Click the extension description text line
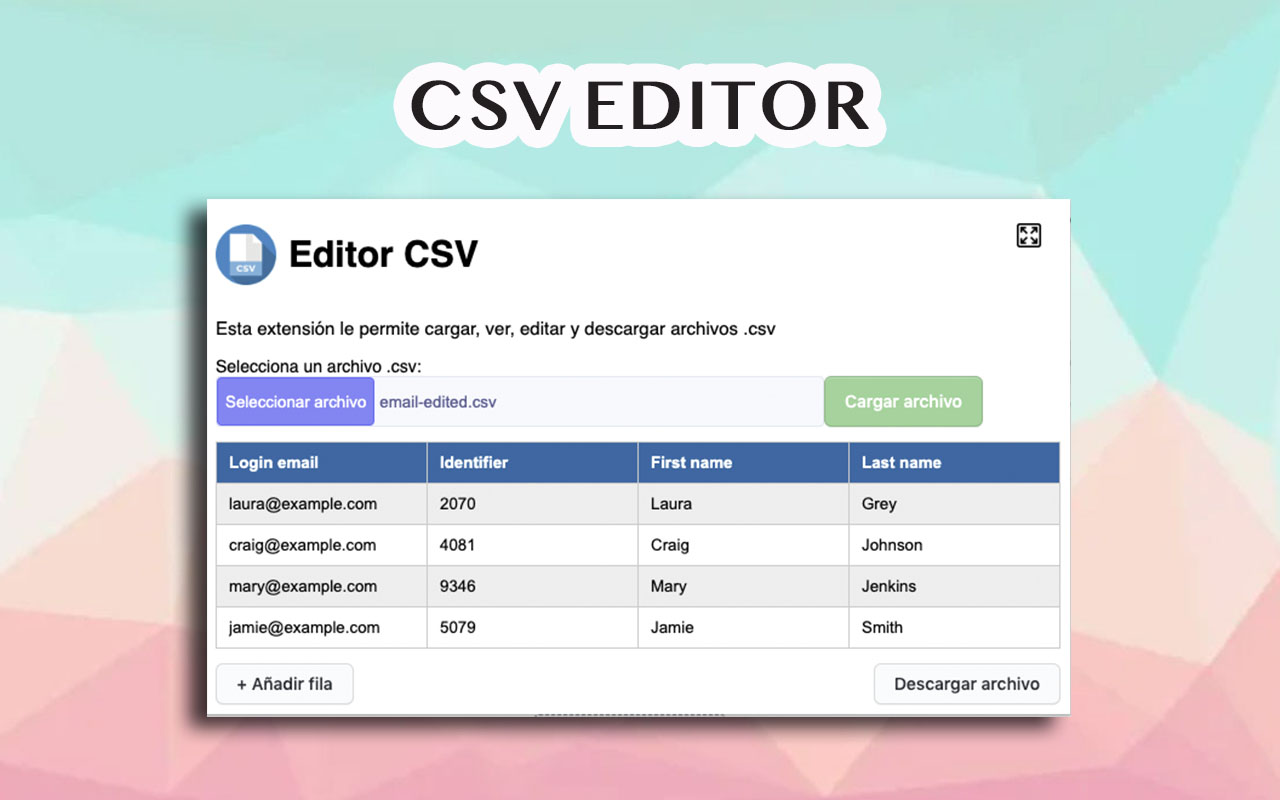The width and height of the screenshot is (1280, 800). point(496,329)
